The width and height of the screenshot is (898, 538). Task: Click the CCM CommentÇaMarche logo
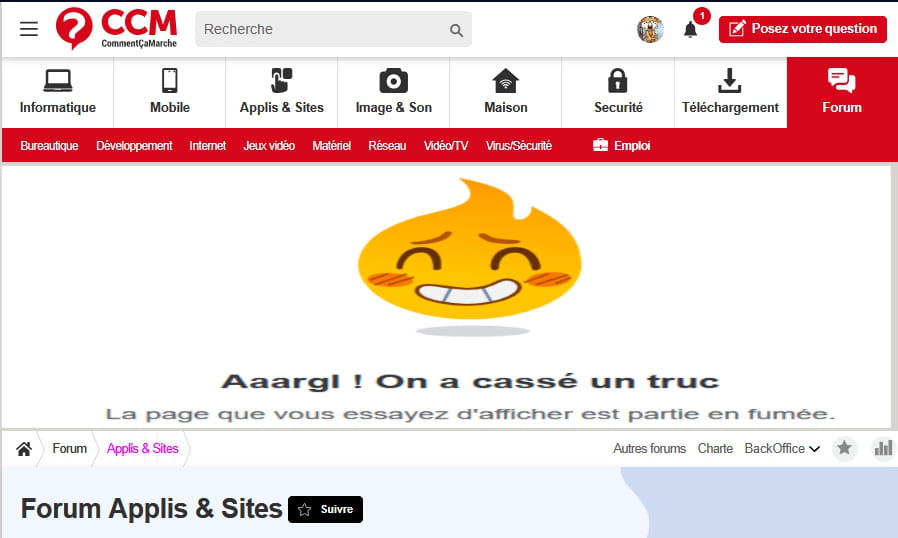[x=117, y=29]
